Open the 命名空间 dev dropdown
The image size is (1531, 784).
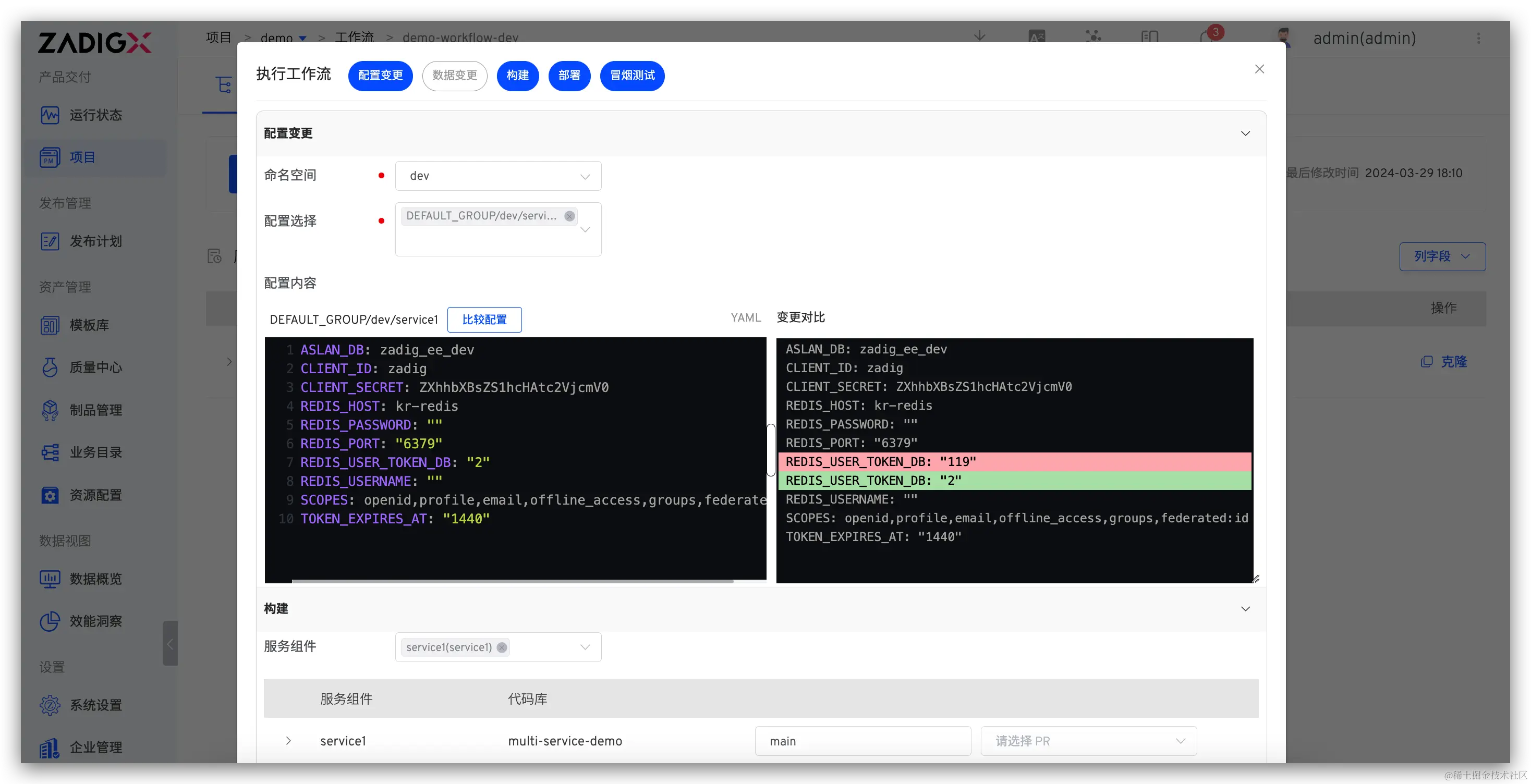[498, 176]
